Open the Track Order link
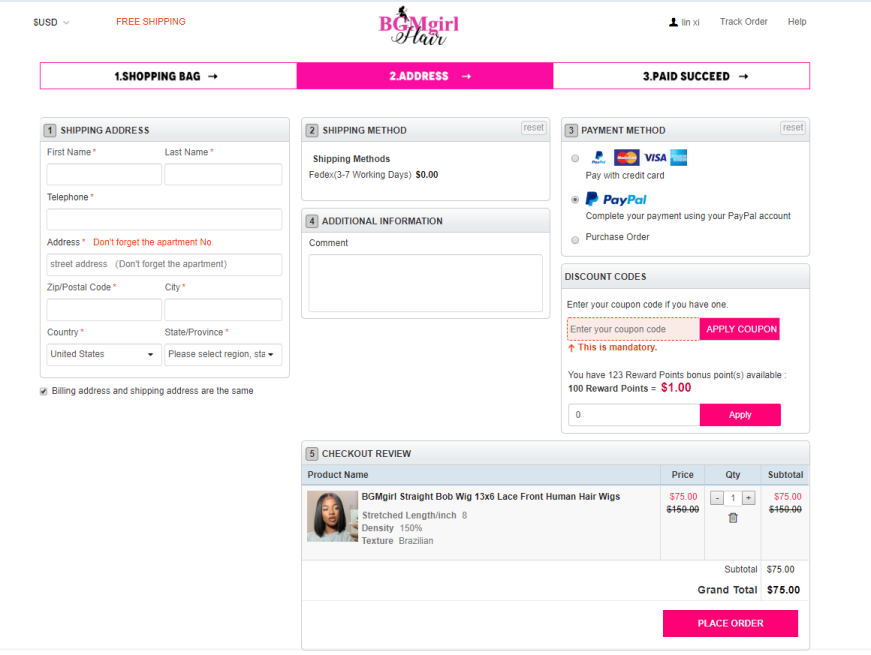The height and width of the screenshot is (655, 871). click(743, 22)
